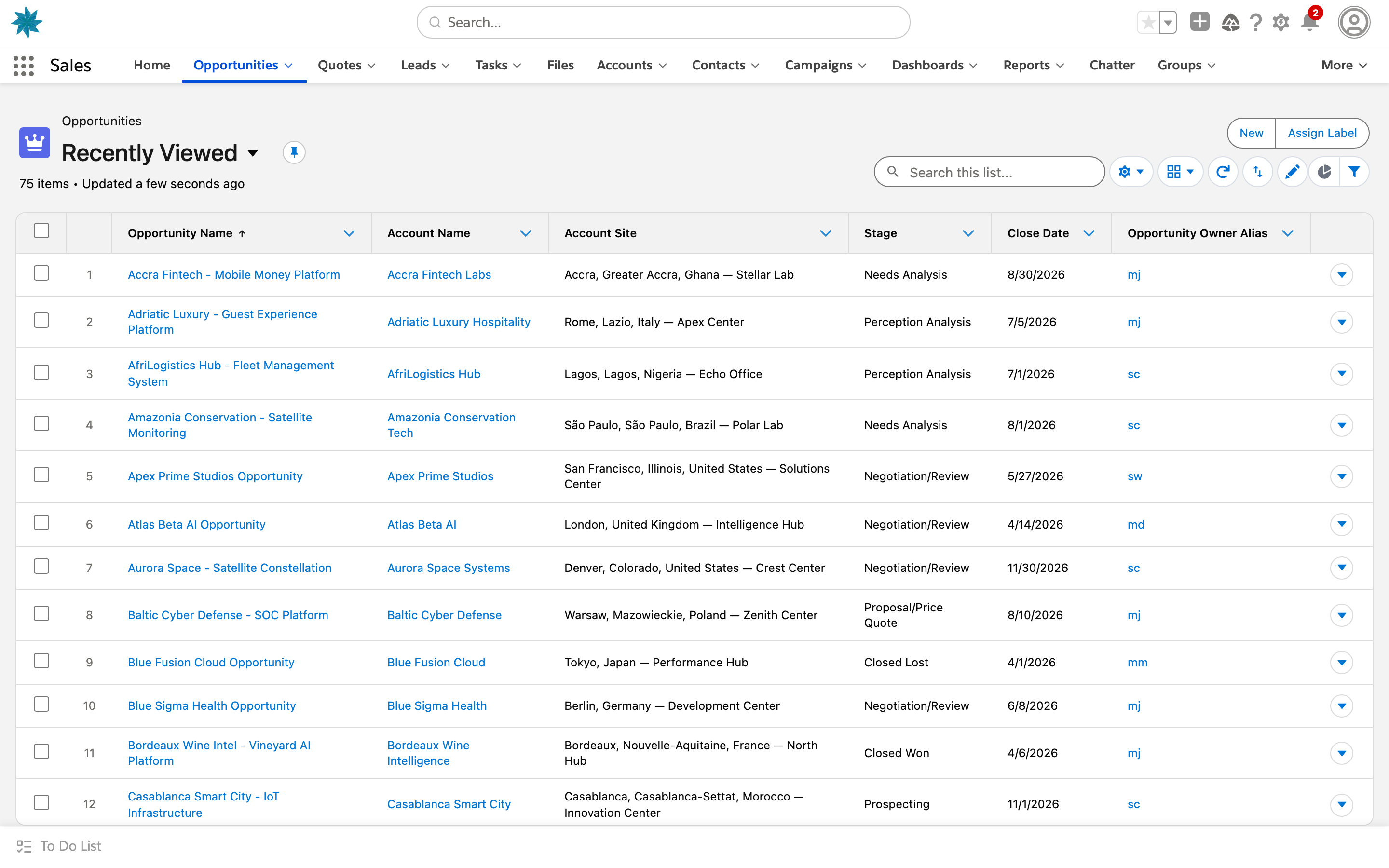Open the Notifications bell icon
1389x868 pixels.
point(1310,22)
